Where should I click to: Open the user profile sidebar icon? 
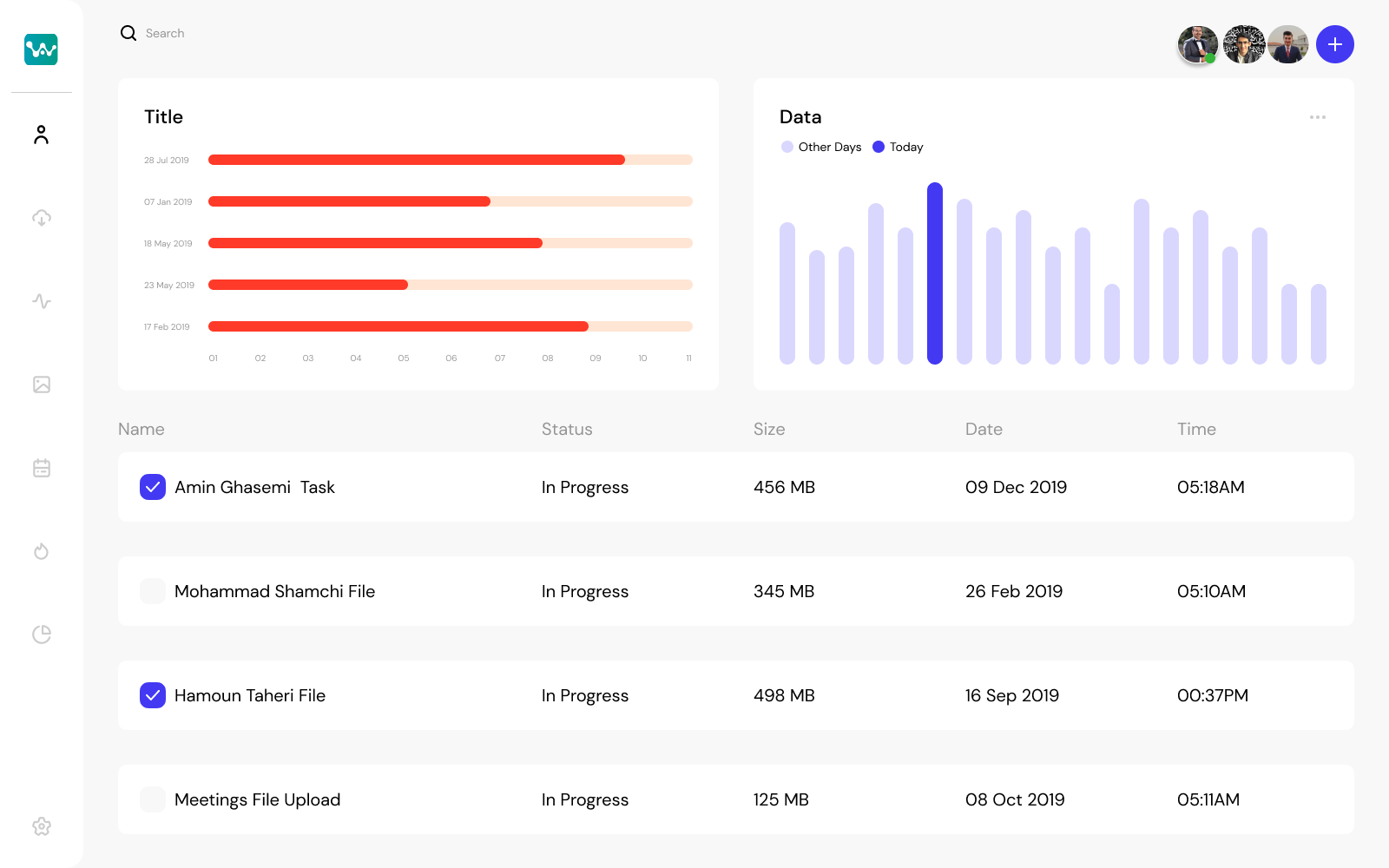[x=41, y=135]
